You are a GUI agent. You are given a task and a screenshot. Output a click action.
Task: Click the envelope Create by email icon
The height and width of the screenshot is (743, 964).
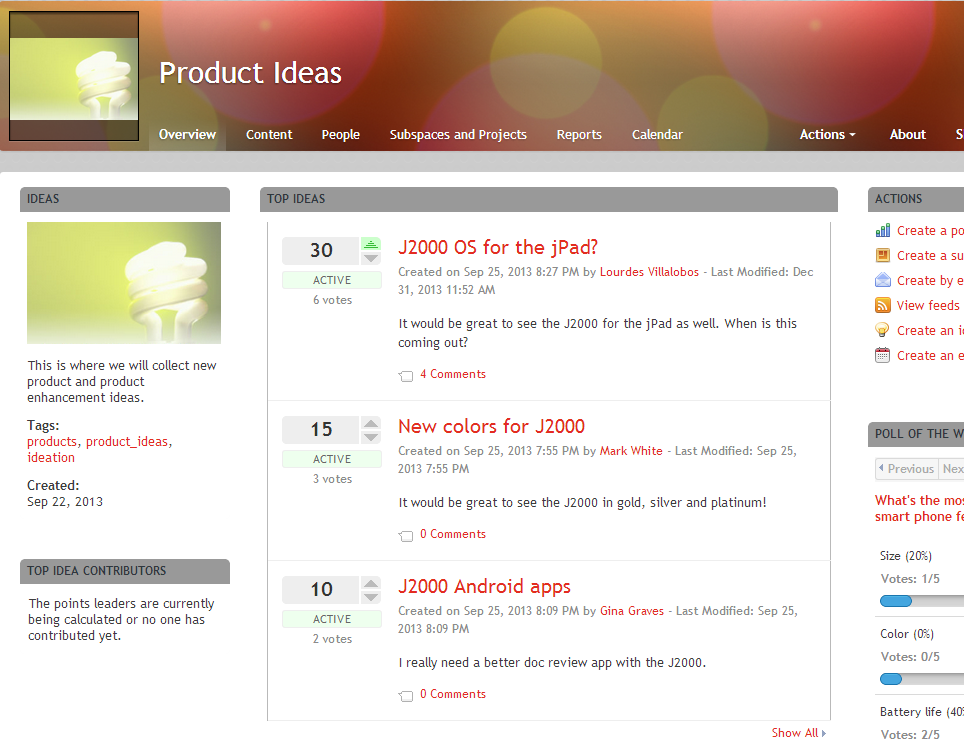click(882, 281)
